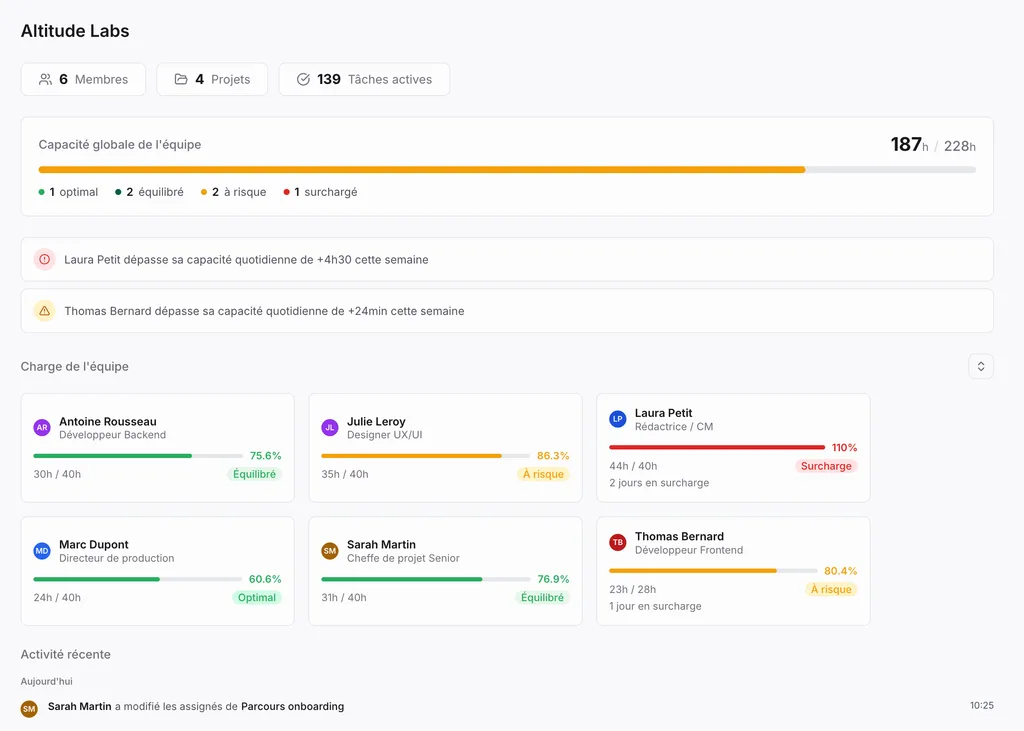This screenshot has height=731, width=1024.
Task: Click Julie Leroy's À risque badge
Action: click(543, 474)
